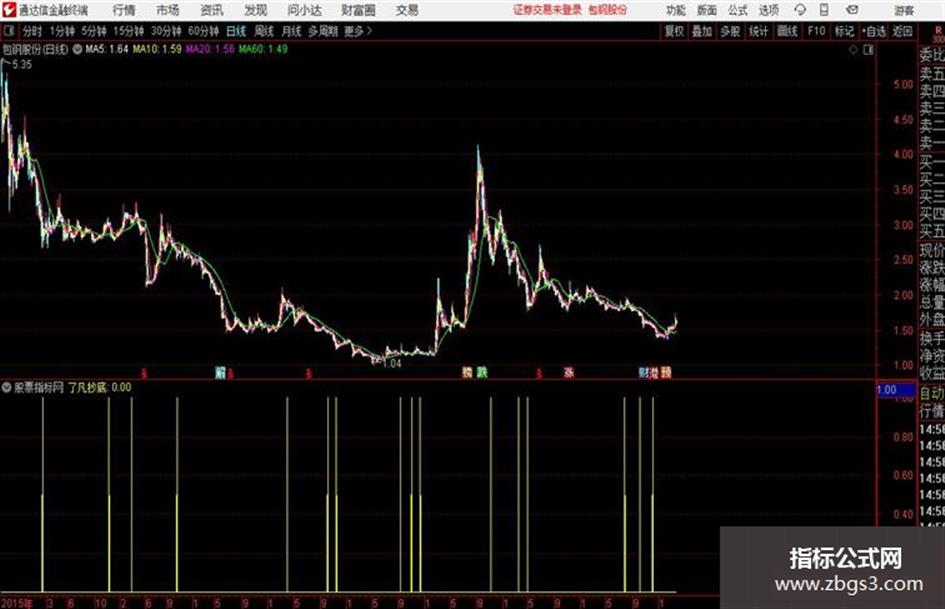Open the 选项 menu
The width and height of the screenshot is (945, 609).
pyautogui.click(x=768, y=10)
